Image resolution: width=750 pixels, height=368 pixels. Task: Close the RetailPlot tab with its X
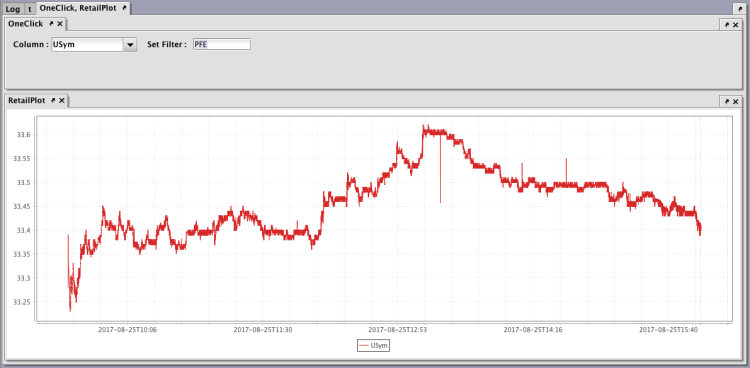[62, 100]
